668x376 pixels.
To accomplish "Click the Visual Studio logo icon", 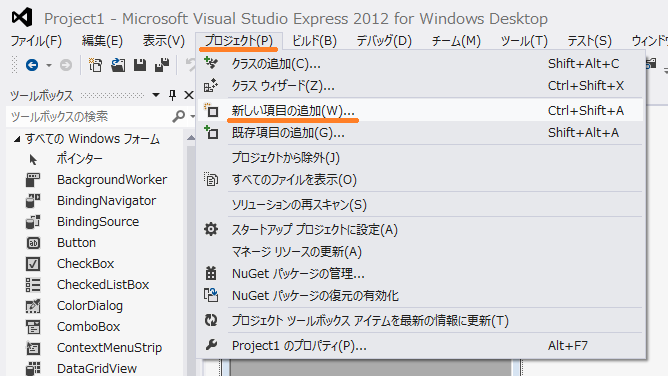I will point(22,17).
